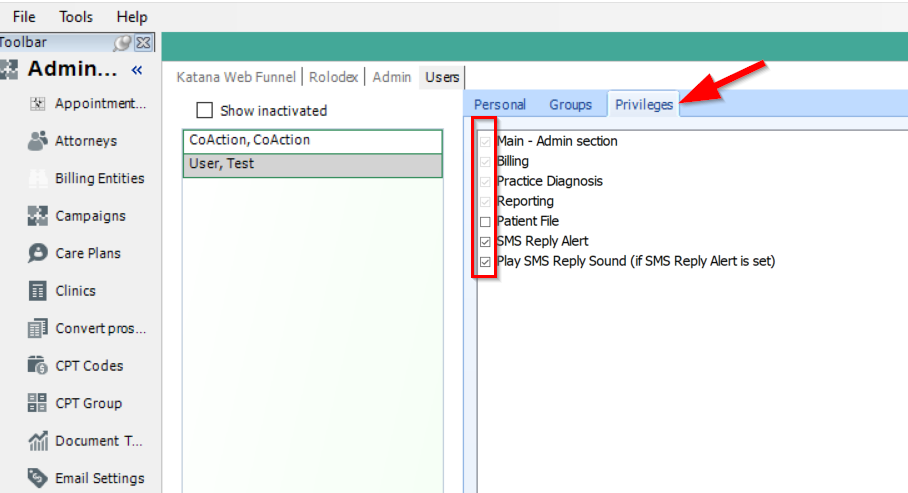Collapse sidebar with double chevron

point(137,70)
